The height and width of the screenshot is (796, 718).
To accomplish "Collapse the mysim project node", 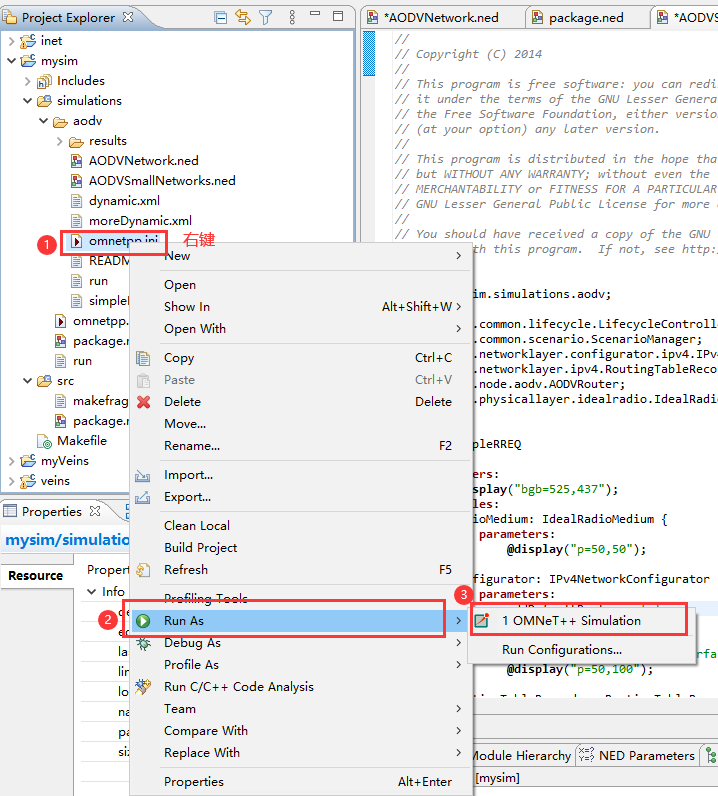I will [x=12, y=61].
